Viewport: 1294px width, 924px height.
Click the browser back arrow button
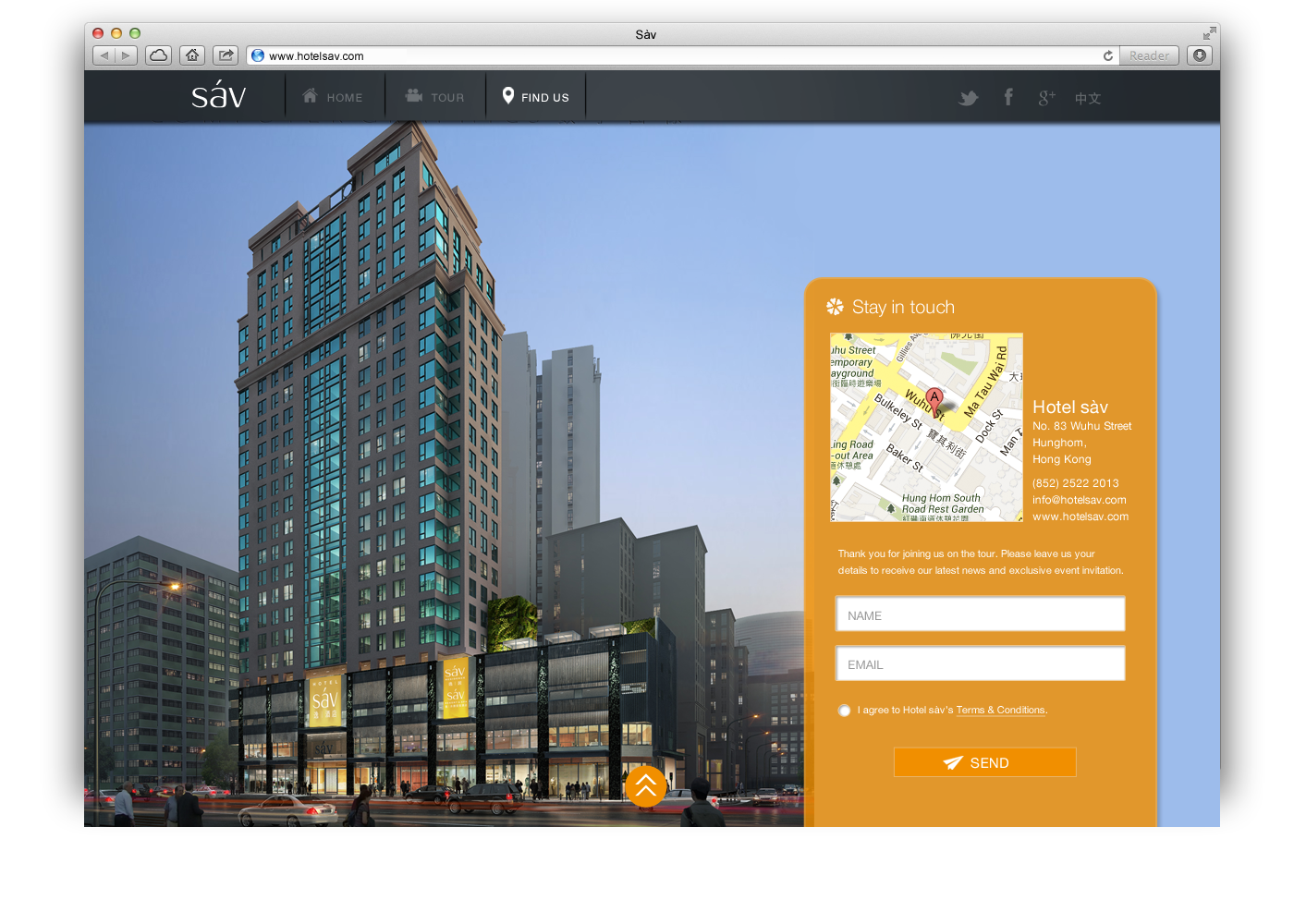[x=104, y=55]
